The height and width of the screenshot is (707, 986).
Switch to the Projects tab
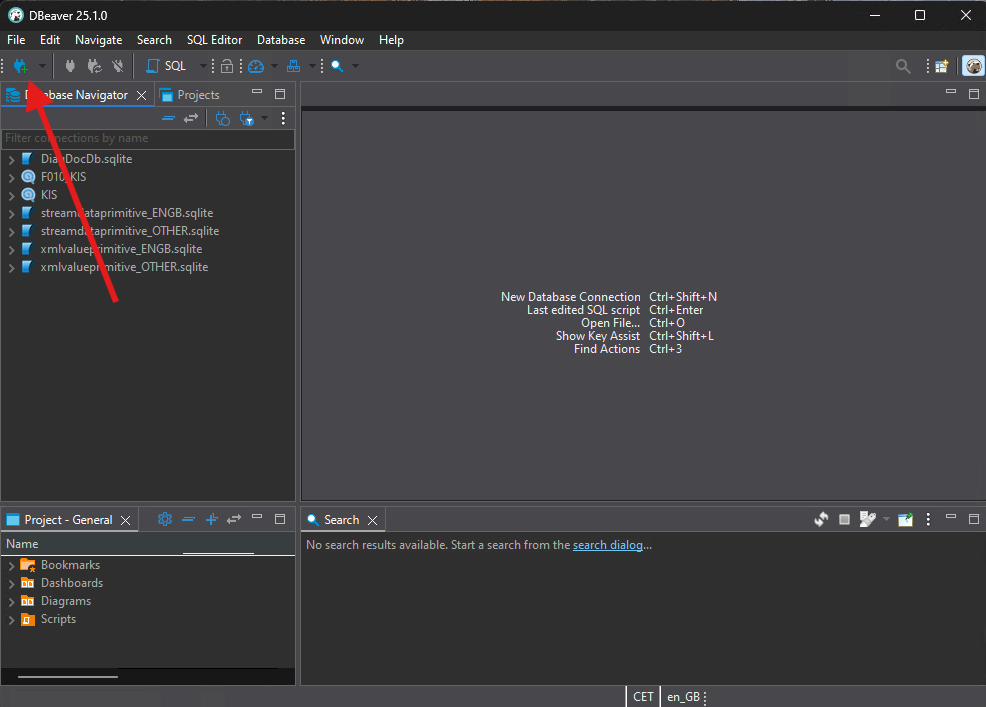click(197, 95)
